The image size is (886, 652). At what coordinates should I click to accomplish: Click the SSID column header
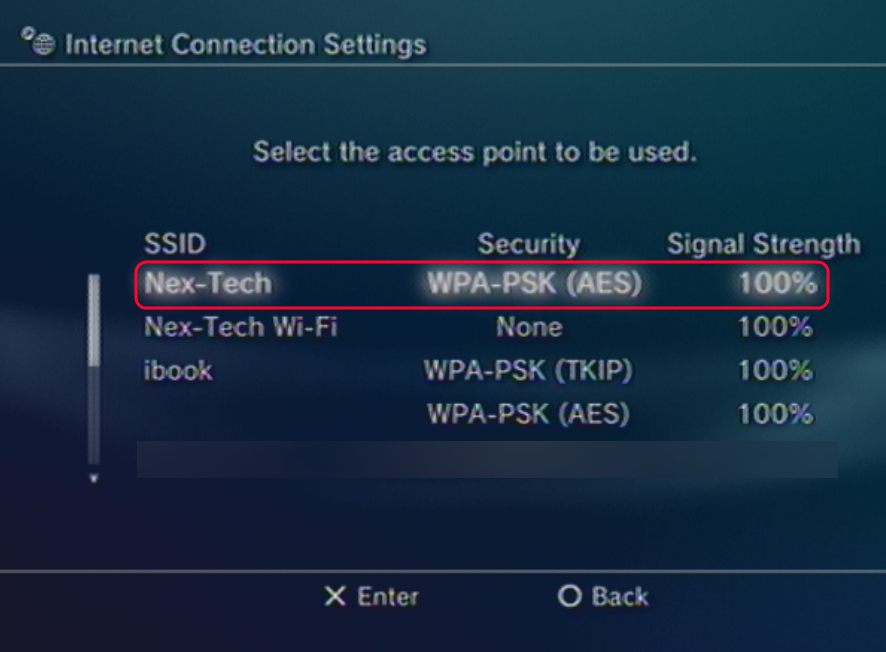[175, 243]
